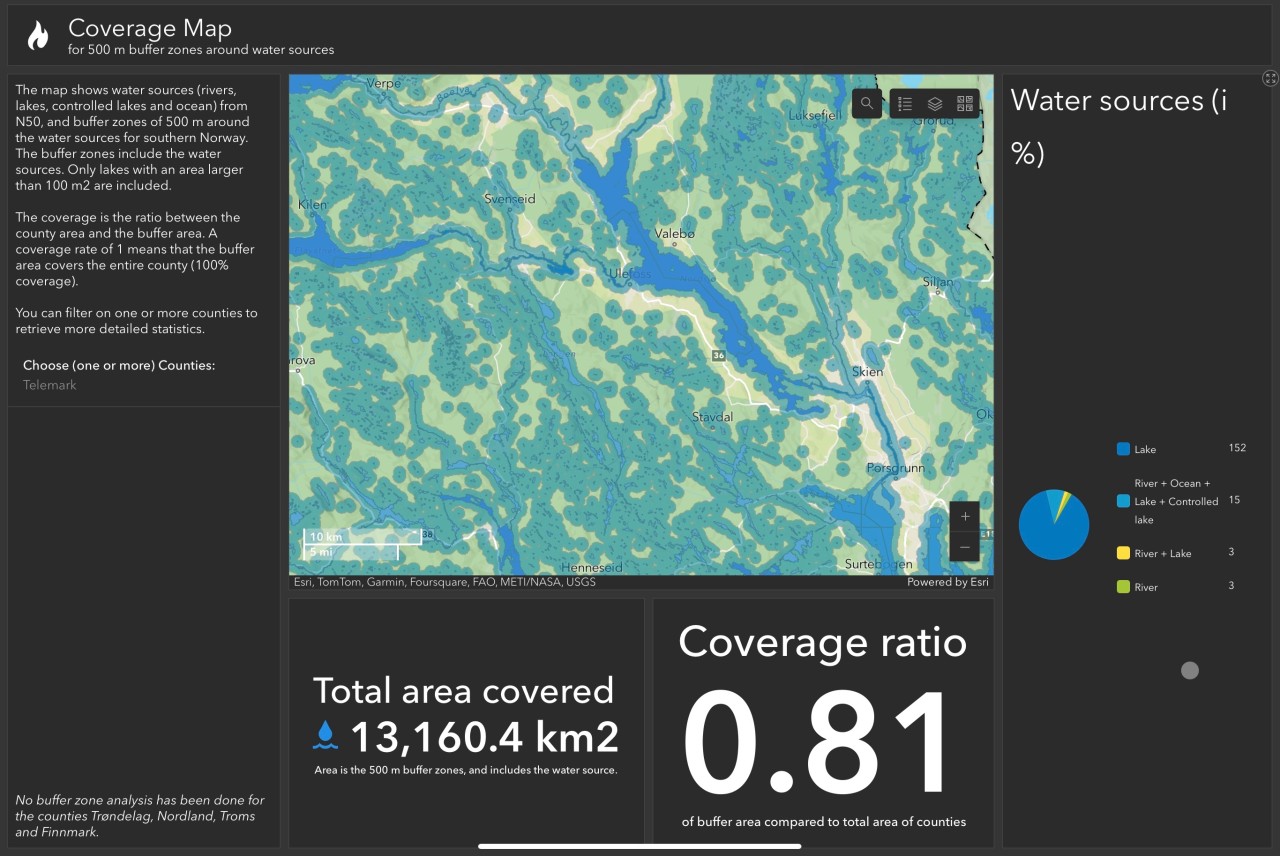Viewport: 1280px width, 856px height.
Task: Expand the Water sources panel to fullscreen
Action: (x=1269, y=78)
